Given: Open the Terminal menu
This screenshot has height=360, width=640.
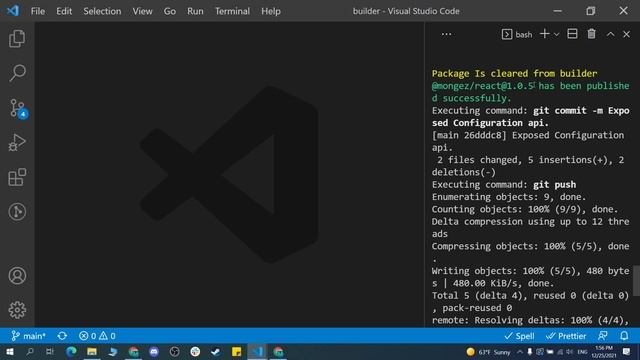Looking at the screenshot, I should [232, 11].
